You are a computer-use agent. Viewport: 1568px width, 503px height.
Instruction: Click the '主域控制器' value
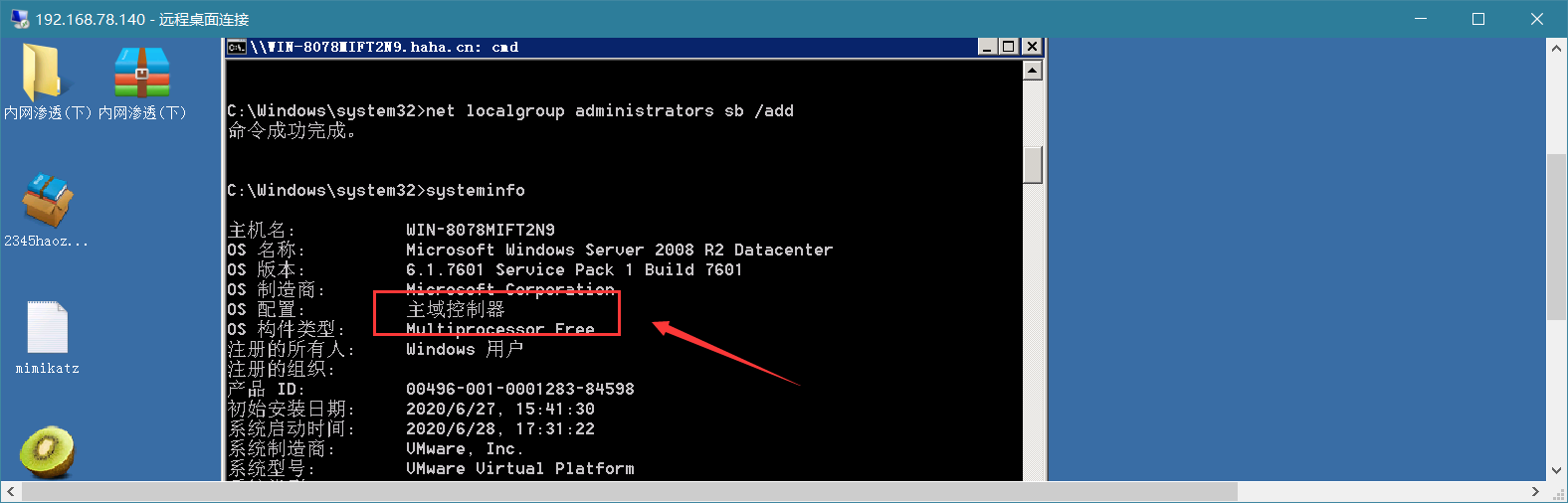coord(456,309)
